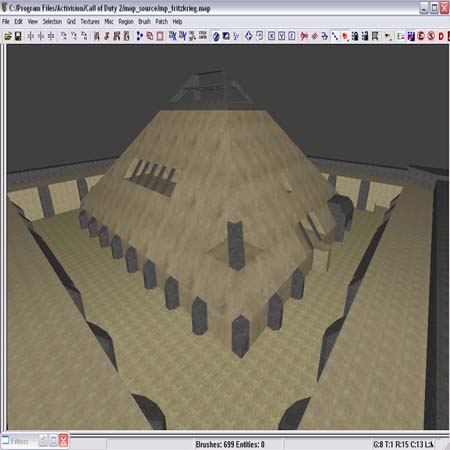The image size is (450, 450).
Task: Click the Select Partial Tall icon
Action: coord(117,36)
